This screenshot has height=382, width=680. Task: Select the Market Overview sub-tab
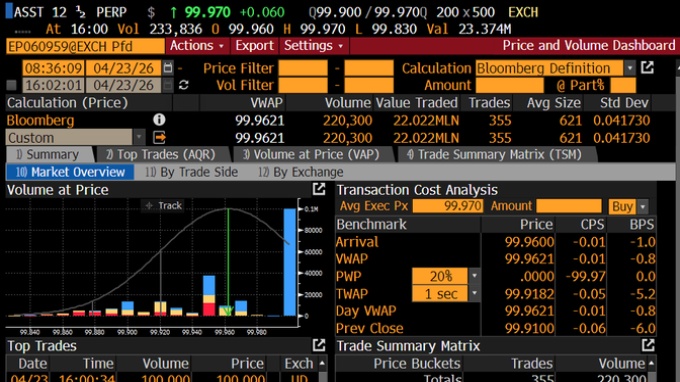70,172
